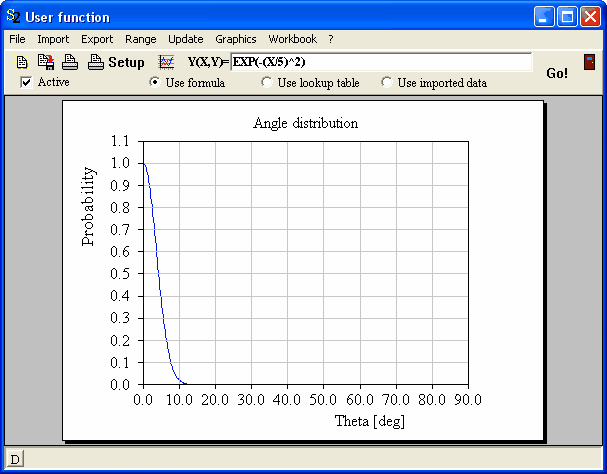The width and height of the screenshot is (607, 474).
Task: Click the Print icon
Action: tap(70, 62)
